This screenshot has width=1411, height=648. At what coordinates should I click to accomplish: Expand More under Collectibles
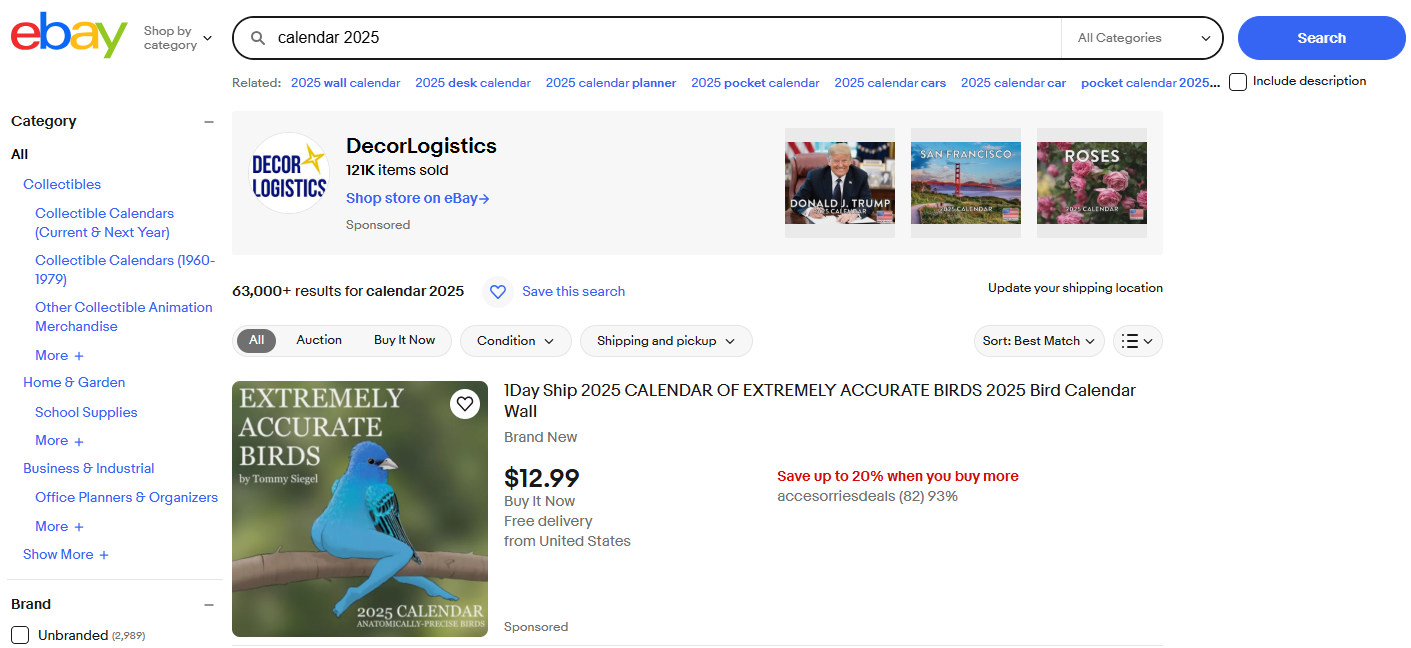coord(60,355)
